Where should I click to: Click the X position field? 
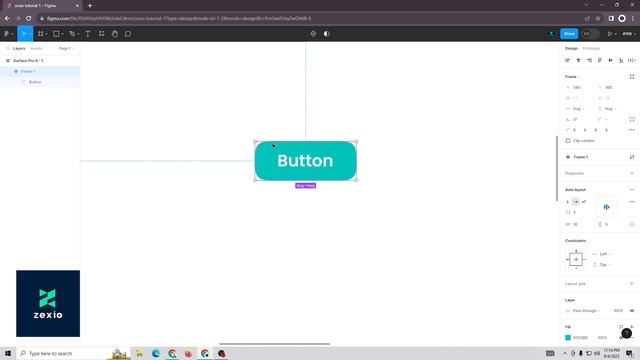[577, 87]
